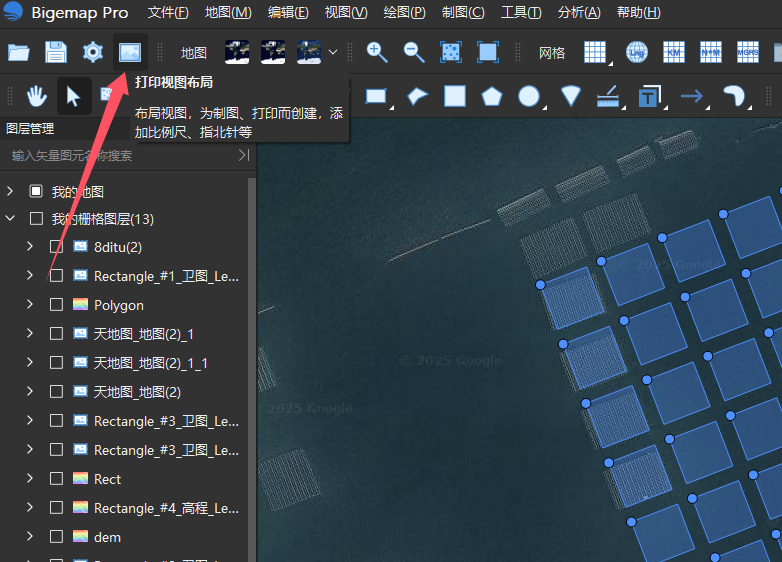Select the zoom in magnifier tool
Screen dimensions: 782x562
point(377,52)
